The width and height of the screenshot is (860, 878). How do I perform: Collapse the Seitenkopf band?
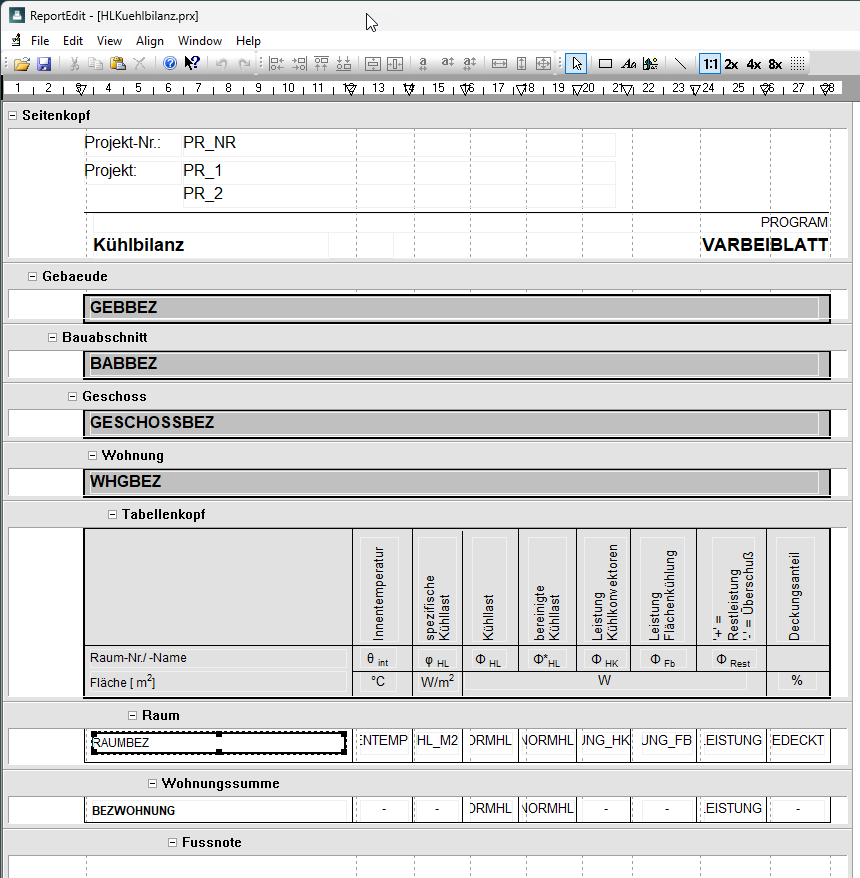coord(12,115)
